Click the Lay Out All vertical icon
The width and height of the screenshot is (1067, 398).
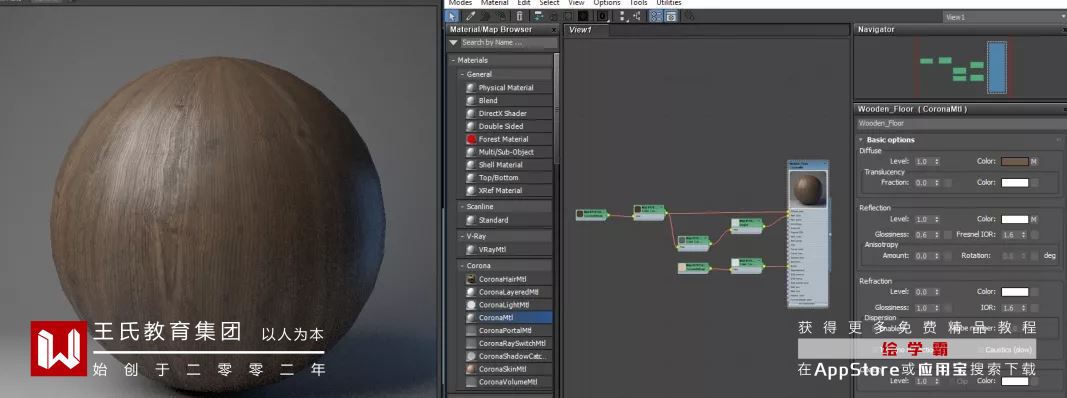point(622,16)
